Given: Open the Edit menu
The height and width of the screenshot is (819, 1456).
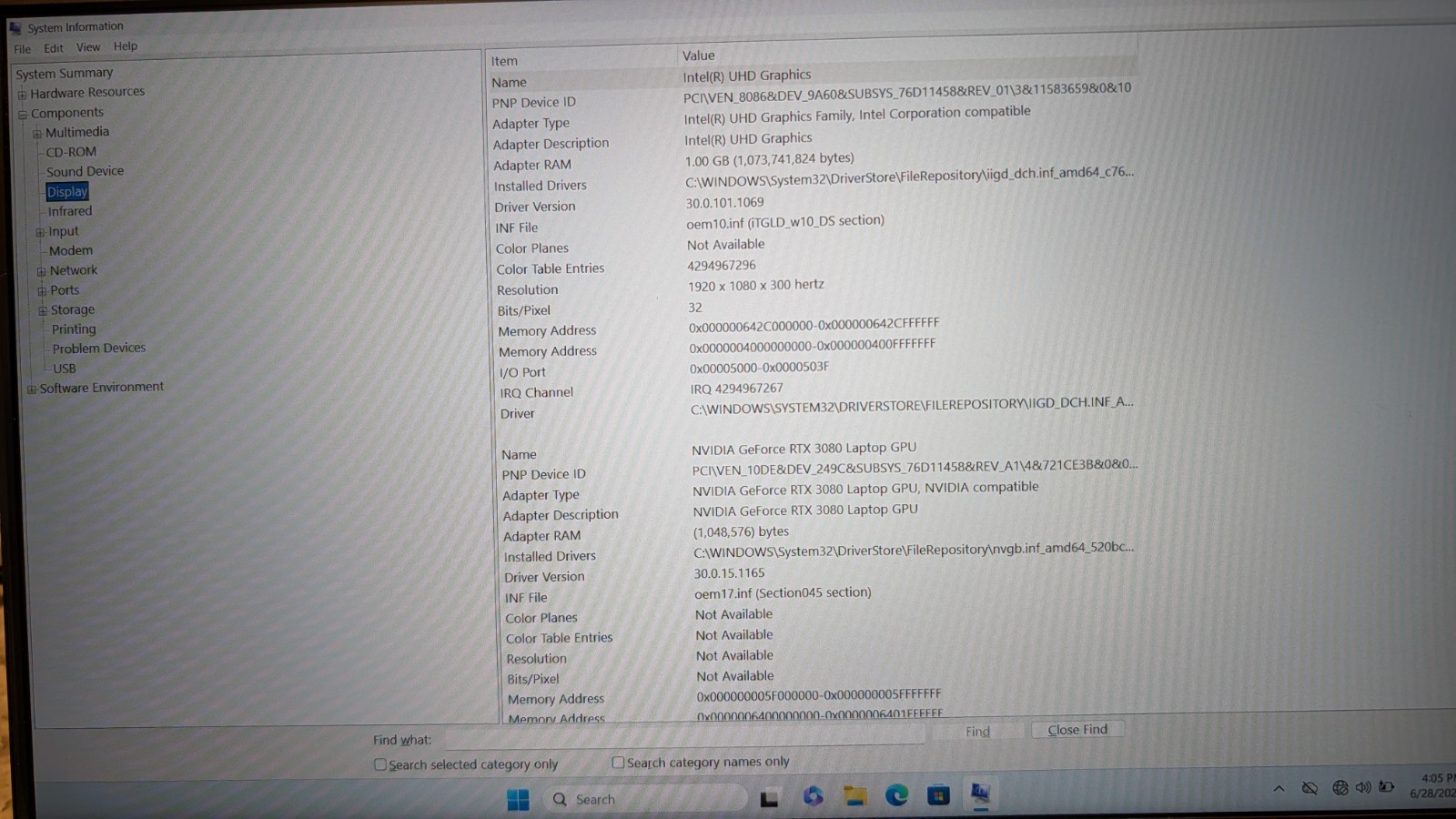Looking at the screenshot, I should point(54,48).
